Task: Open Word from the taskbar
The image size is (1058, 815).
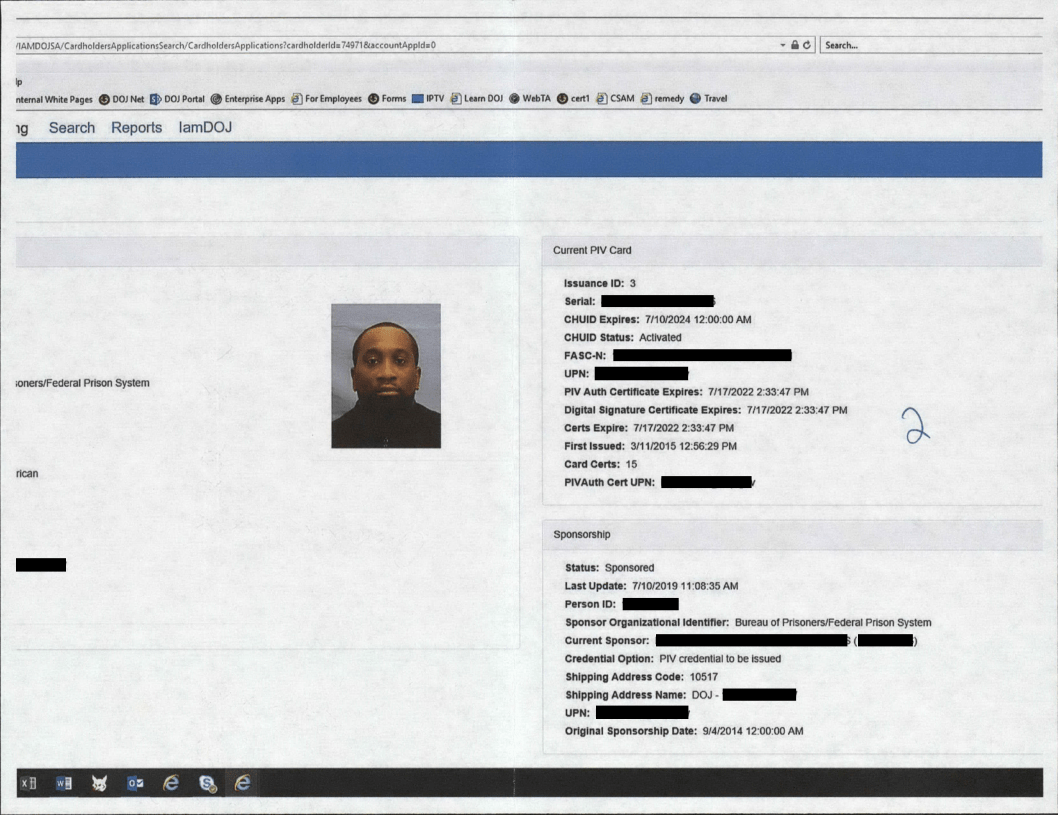Action: coord(63,784)
